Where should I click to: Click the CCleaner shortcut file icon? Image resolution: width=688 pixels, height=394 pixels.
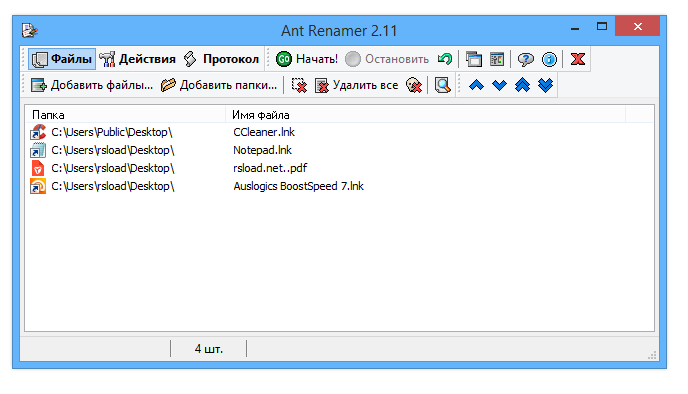(x=38, y=132)
